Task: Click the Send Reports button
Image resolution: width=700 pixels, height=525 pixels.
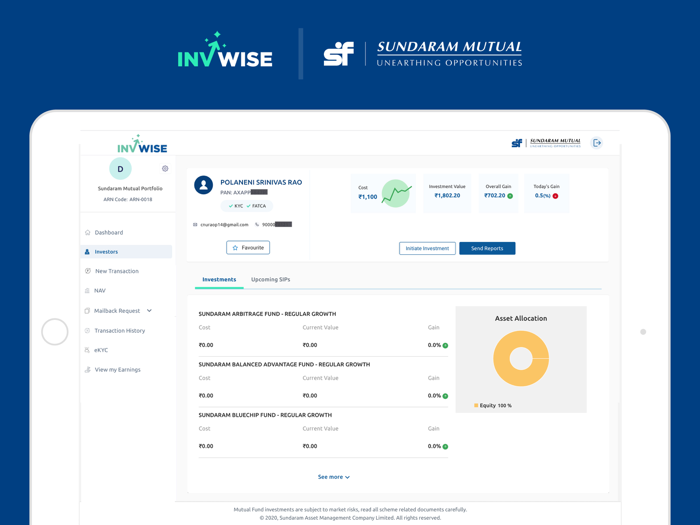Action: coord(487,249)
